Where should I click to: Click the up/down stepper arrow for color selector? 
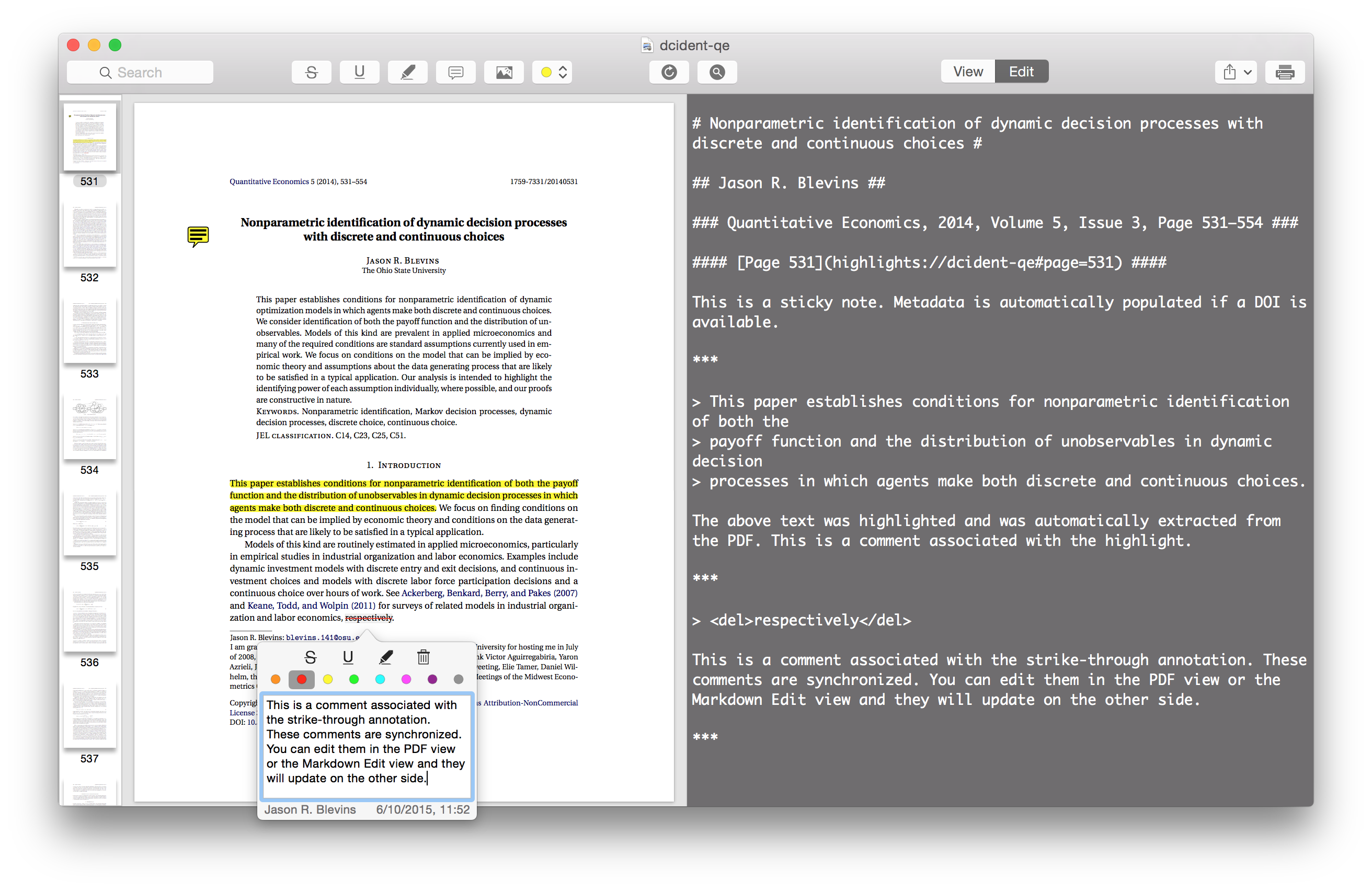pos(563,71)
